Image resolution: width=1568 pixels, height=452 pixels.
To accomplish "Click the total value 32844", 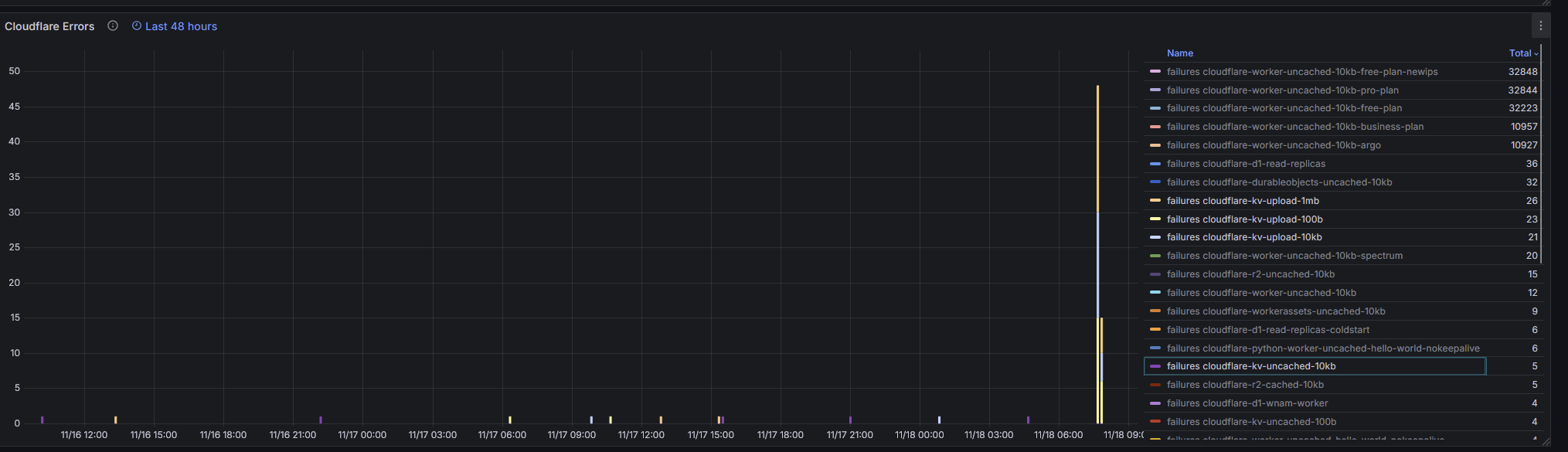I will click(1522, 90).
